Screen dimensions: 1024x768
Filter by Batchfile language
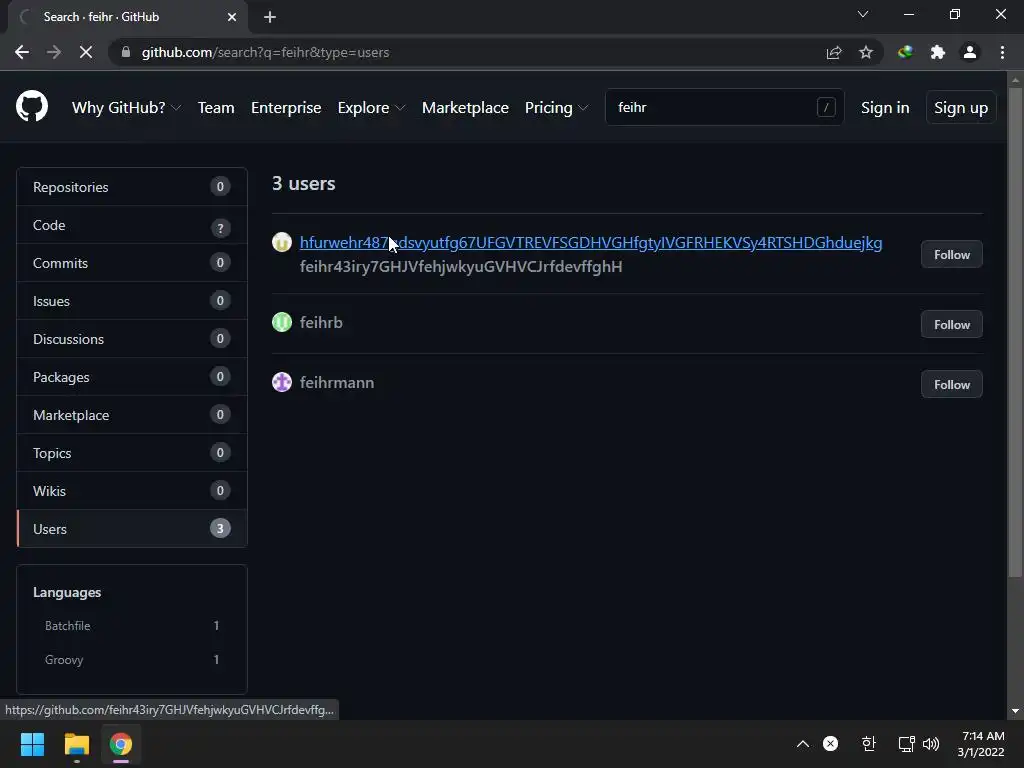pyautogui.click(x=132, y=626)
